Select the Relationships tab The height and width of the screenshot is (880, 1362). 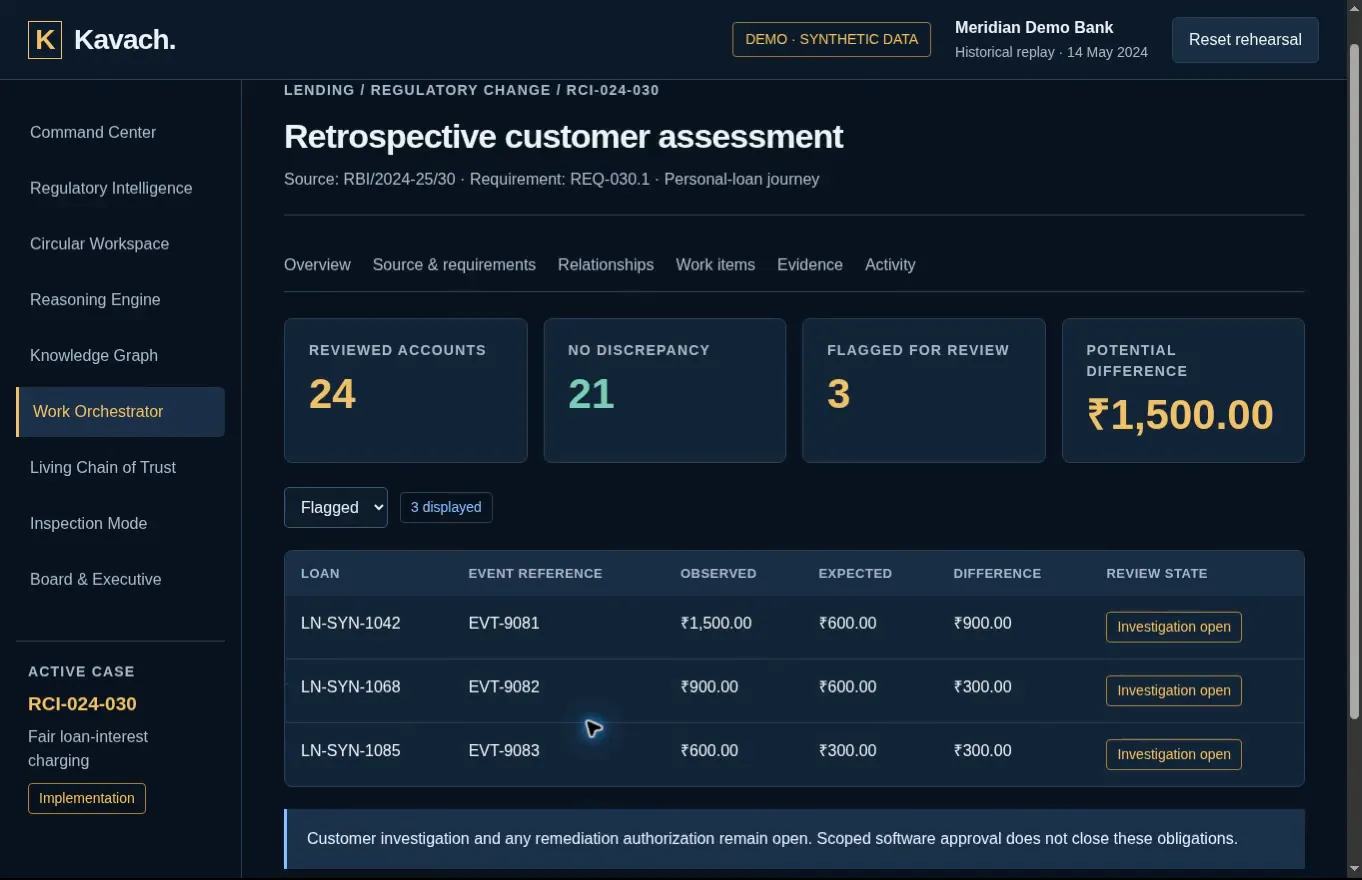606,265
